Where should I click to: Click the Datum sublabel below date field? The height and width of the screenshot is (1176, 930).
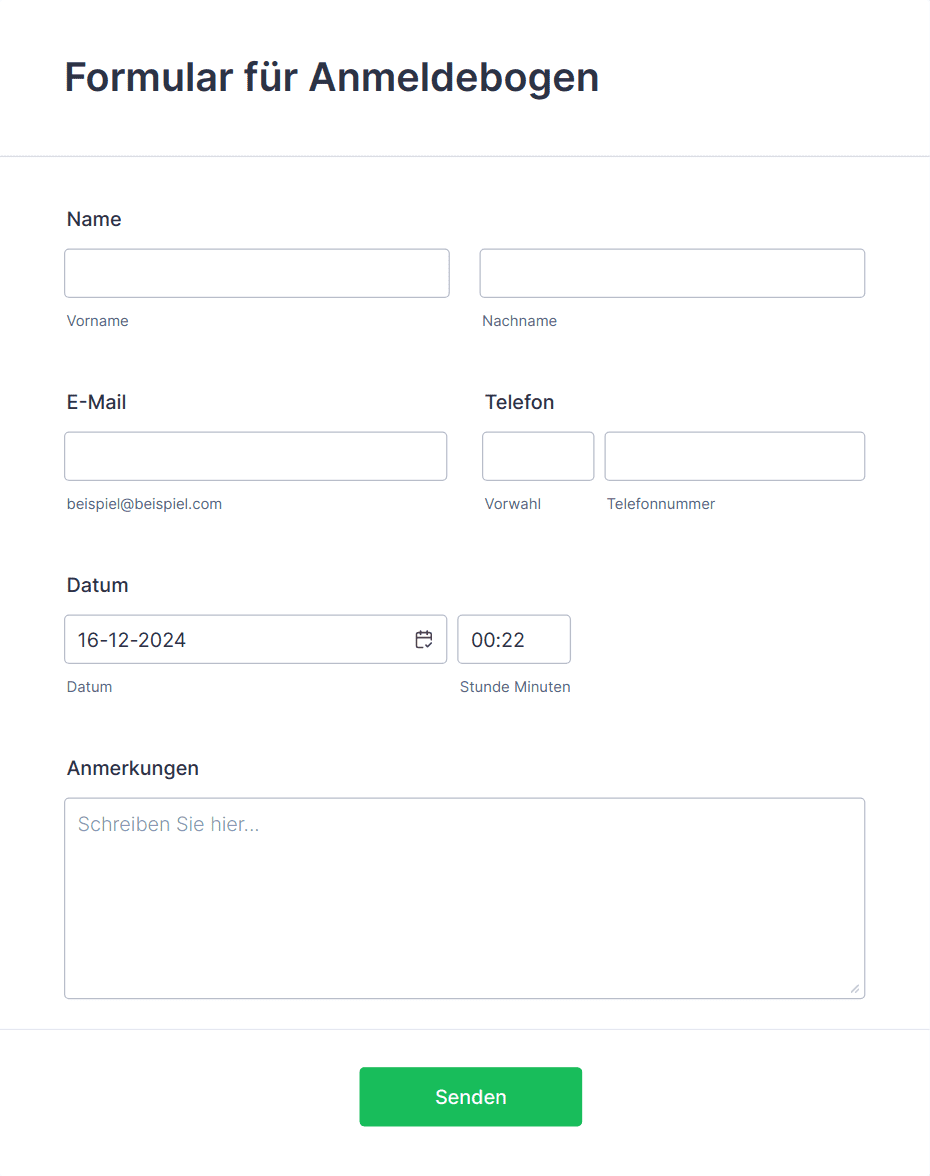pos(89,687)
